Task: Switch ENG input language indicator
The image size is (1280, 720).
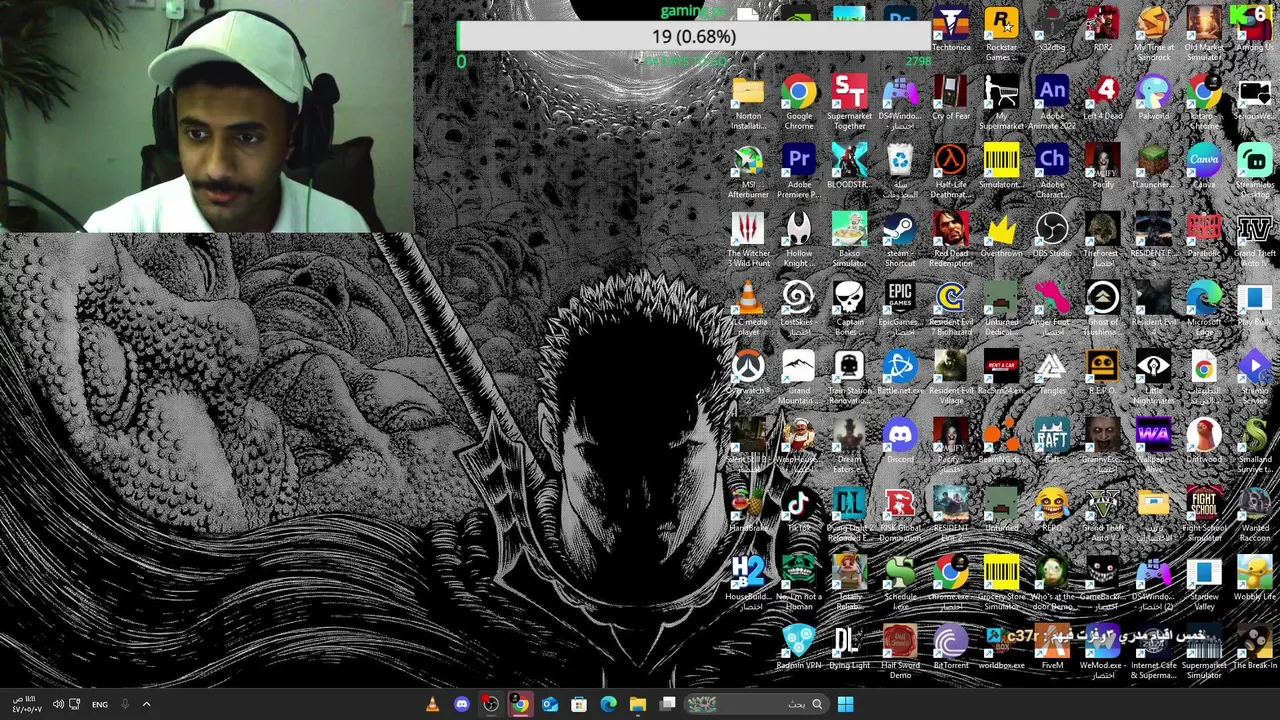Action: (100, 705)
